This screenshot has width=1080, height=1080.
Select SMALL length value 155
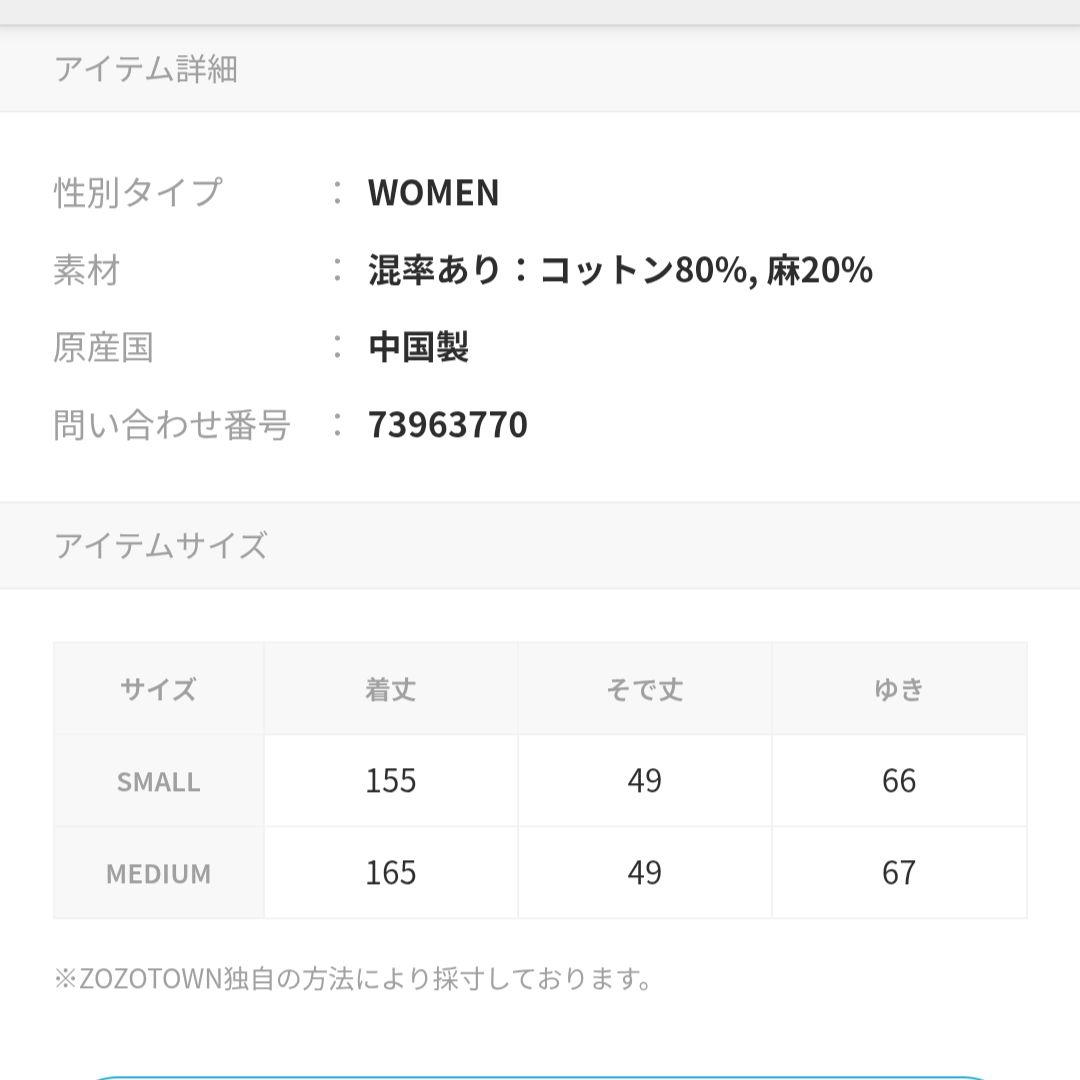tap(391, 781)
